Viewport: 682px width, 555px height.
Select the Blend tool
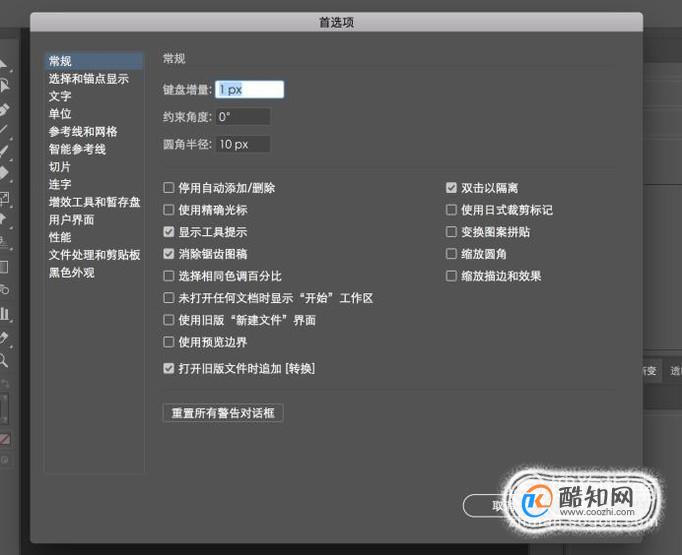coord(4,290)
